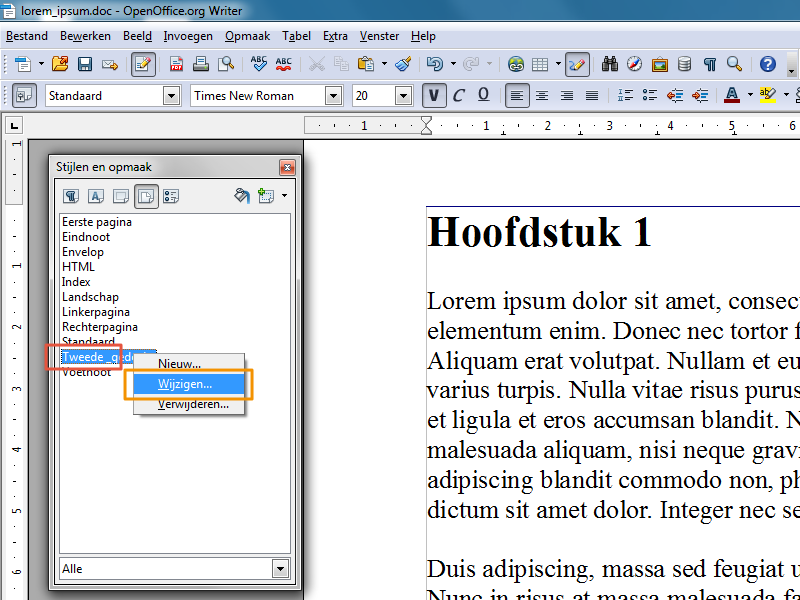The width and height of the screenshot is (800, 600).
Task: Expand Undo history dropdown arrow
Action: click(453, 64)
